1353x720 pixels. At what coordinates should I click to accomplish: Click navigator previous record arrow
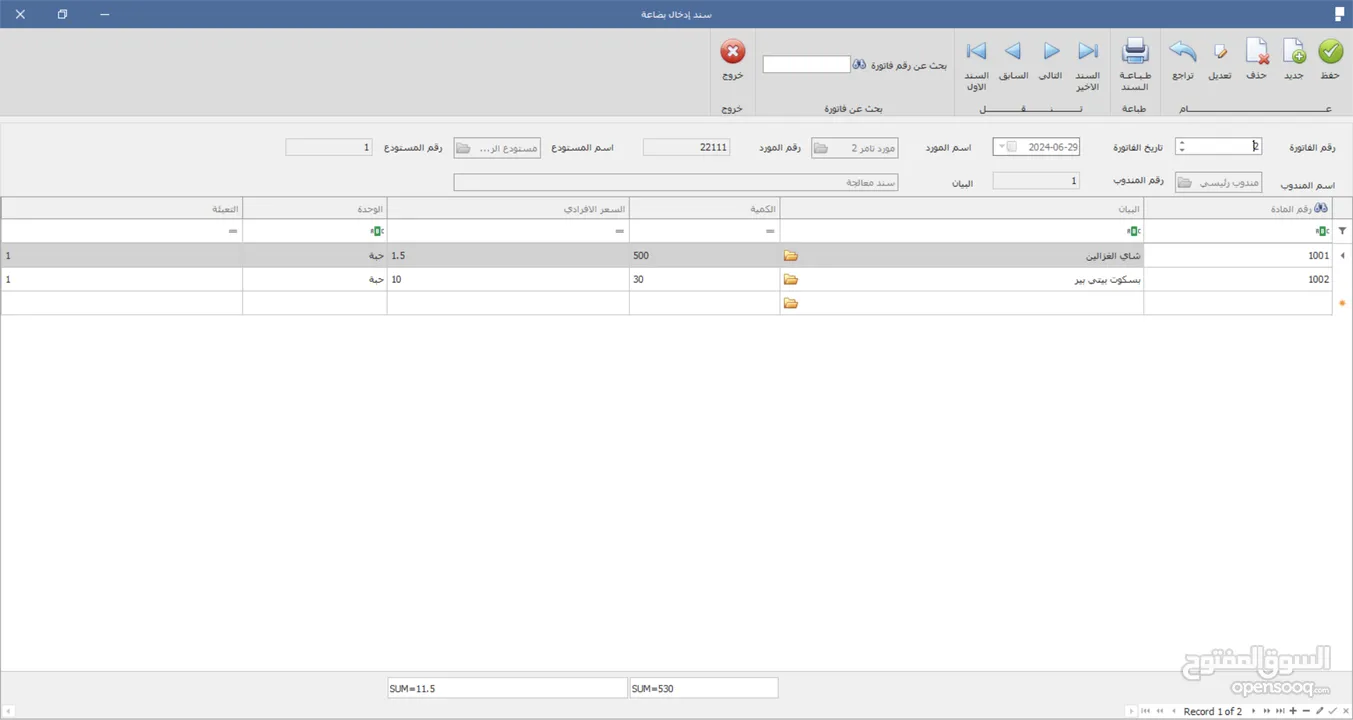(x=1174, y=711)
